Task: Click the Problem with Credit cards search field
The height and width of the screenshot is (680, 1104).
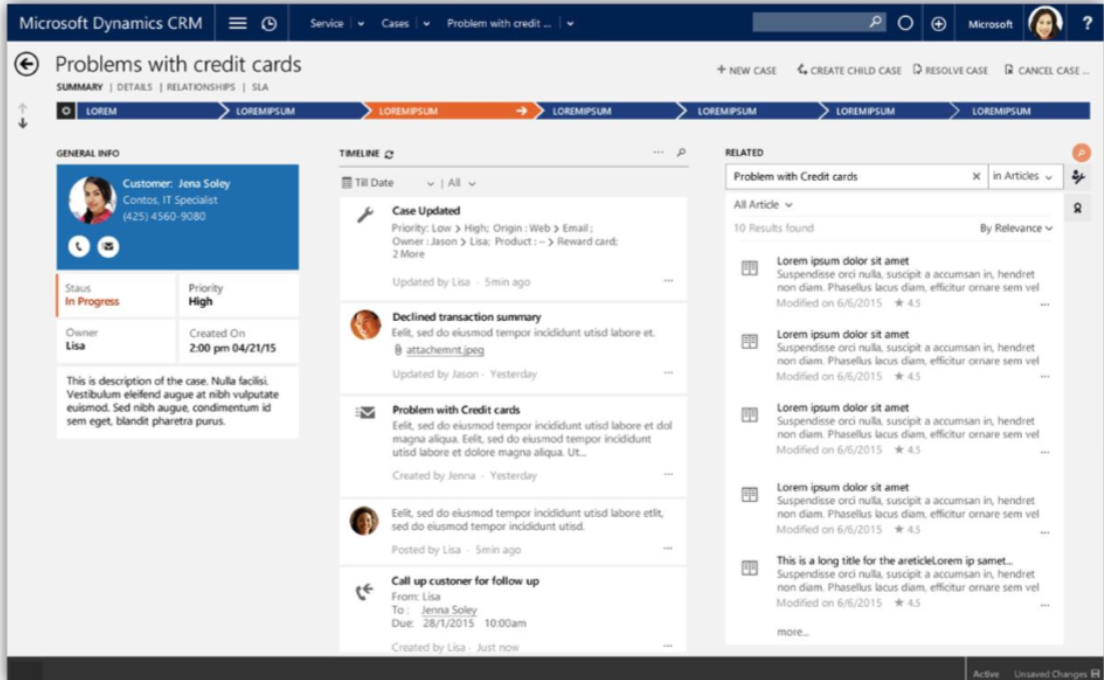Action: point(848,177)
